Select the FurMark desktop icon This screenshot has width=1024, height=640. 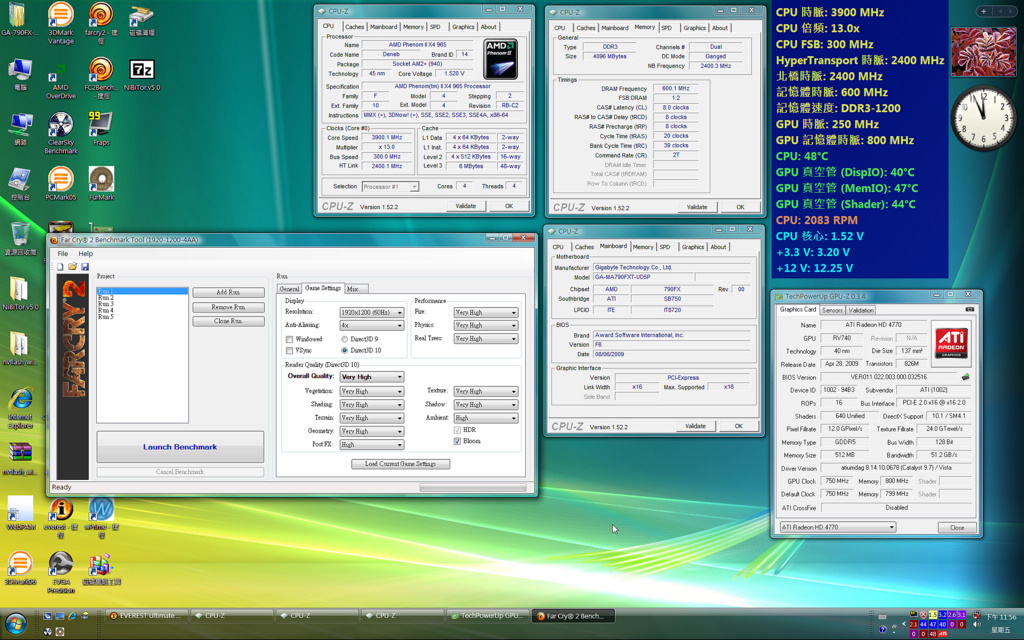101,184
